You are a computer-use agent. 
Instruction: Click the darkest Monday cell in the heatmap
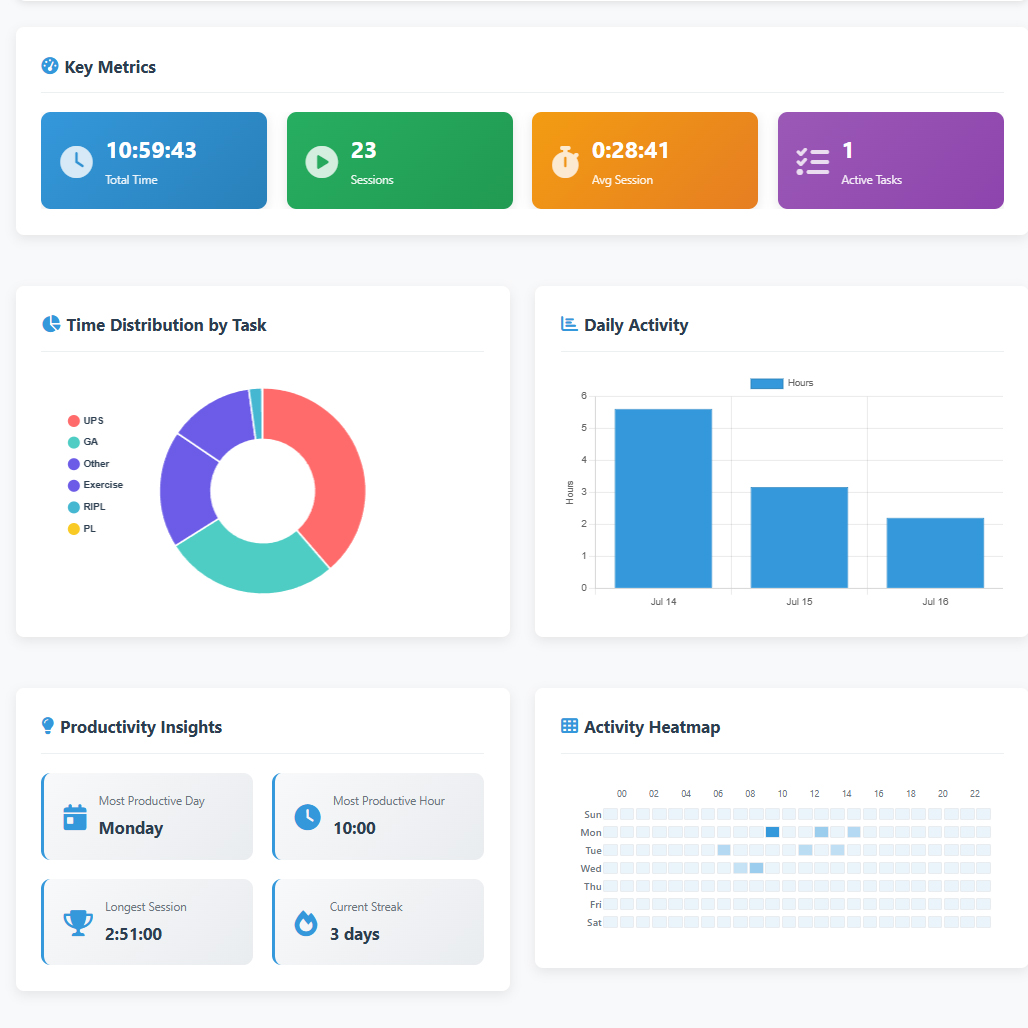pyautogui.click(x=772, y=832)
